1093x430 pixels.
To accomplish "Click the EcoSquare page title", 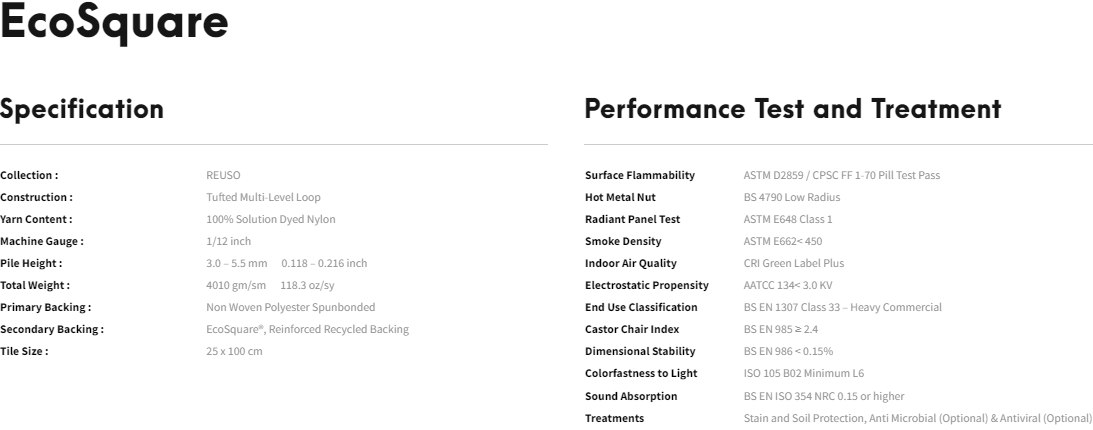I will click(114, 24).
